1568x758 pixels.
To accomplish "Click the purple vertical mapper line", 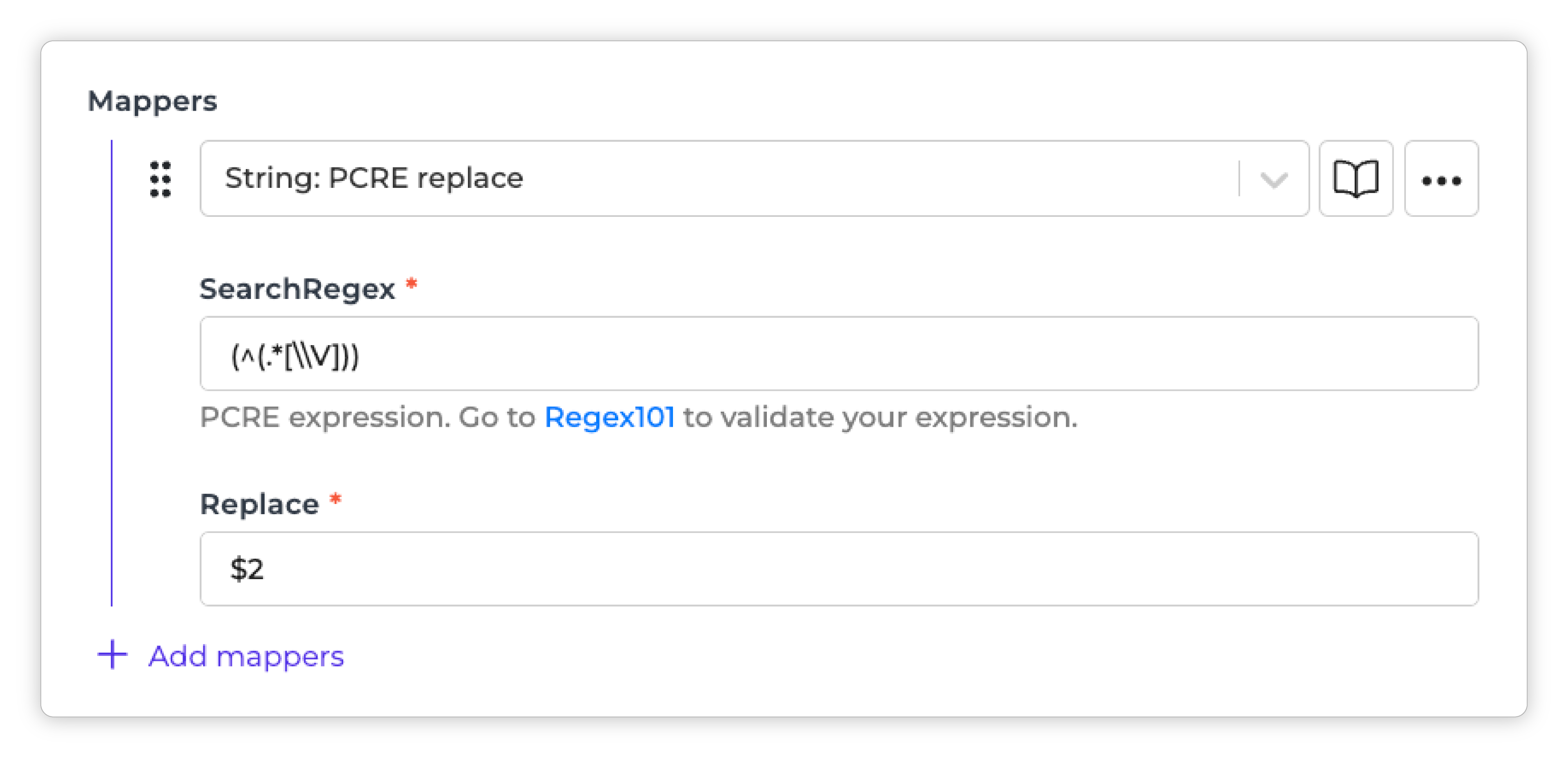I will click(111, 373).
